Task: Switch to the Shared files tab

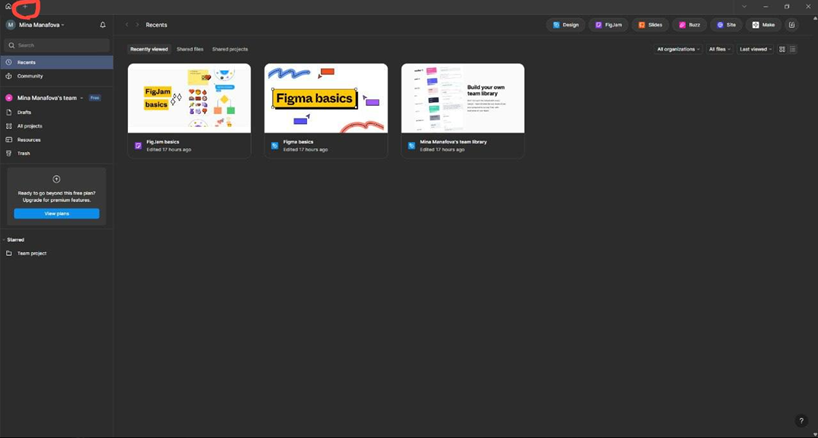Action: coord(190,49)
